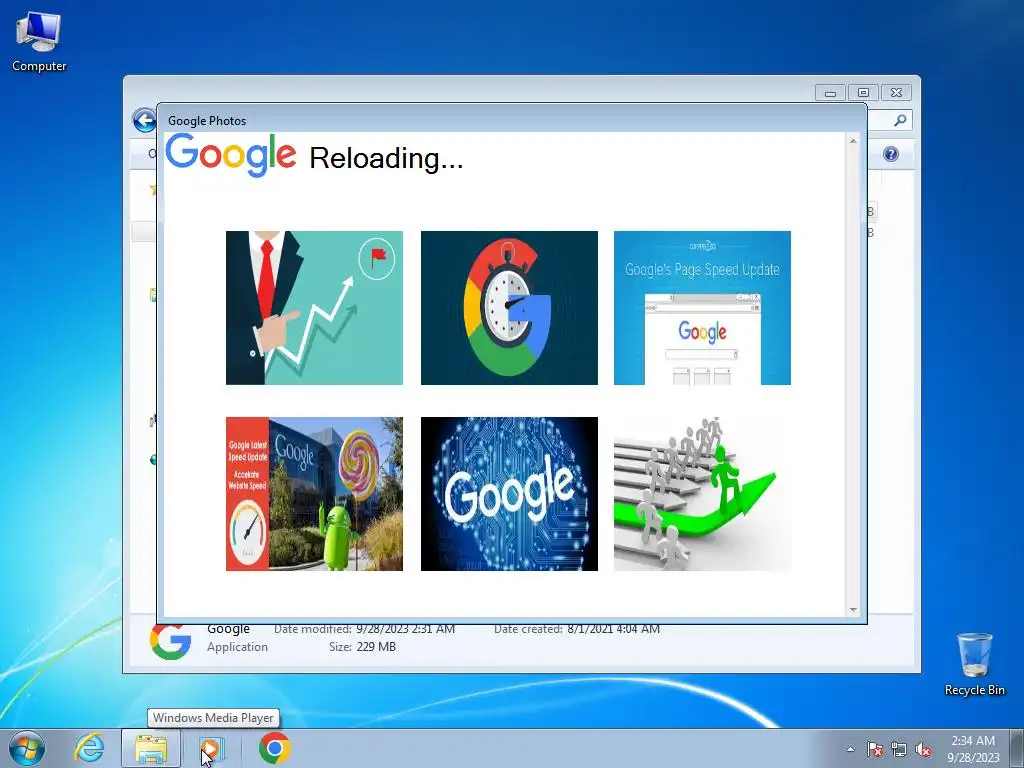Click the Date modified 9/28/2023 detail

click(x=364, y=629)
